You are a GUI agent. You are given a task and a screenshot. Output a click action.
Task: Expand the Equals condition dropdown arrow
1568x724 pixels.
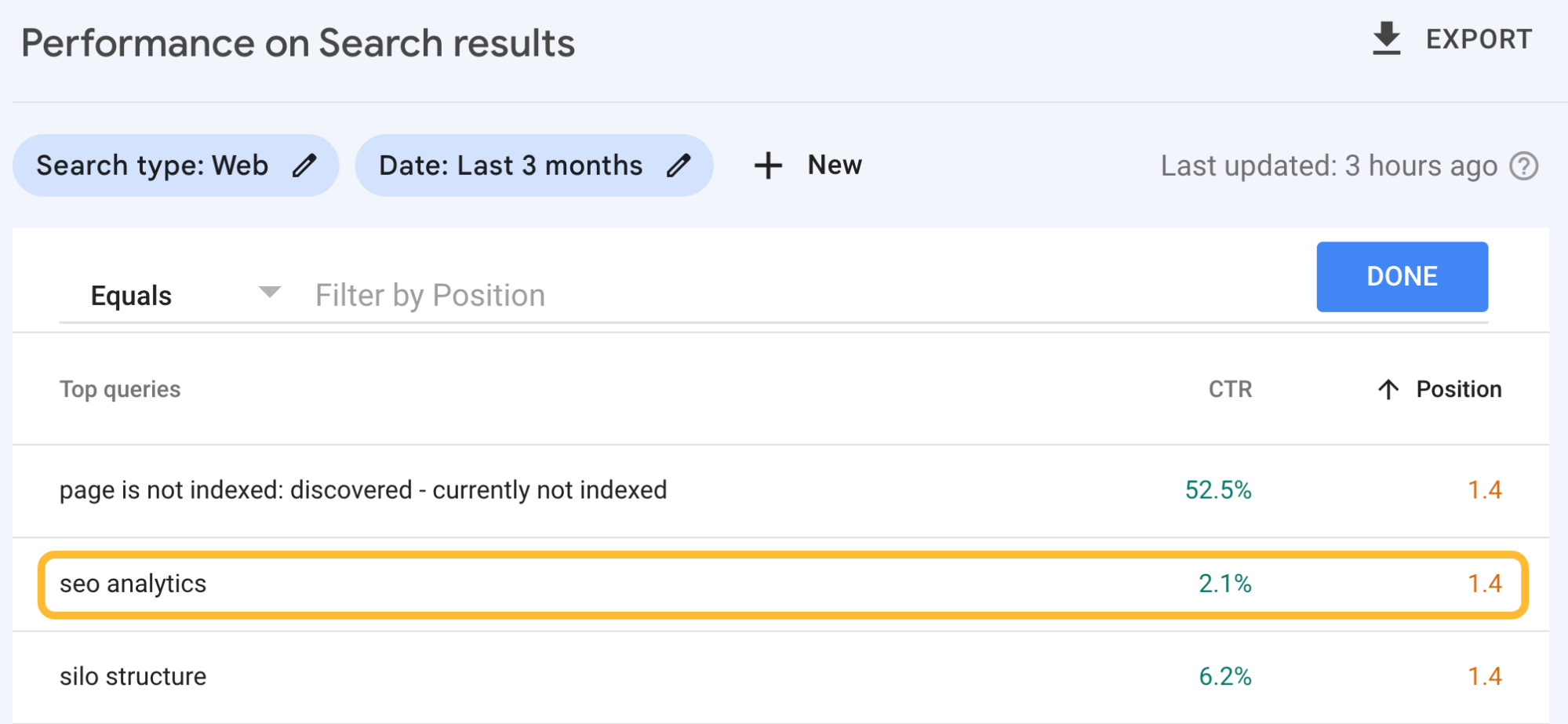(x=269, y=293)
